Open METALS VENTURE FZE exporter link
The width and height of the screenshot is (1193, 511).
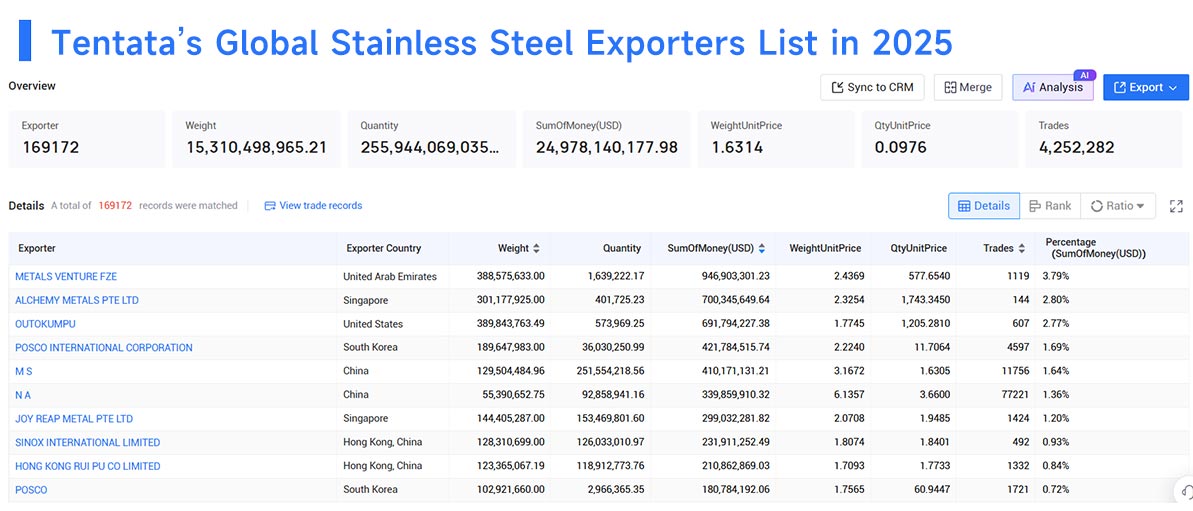(66, 277)
